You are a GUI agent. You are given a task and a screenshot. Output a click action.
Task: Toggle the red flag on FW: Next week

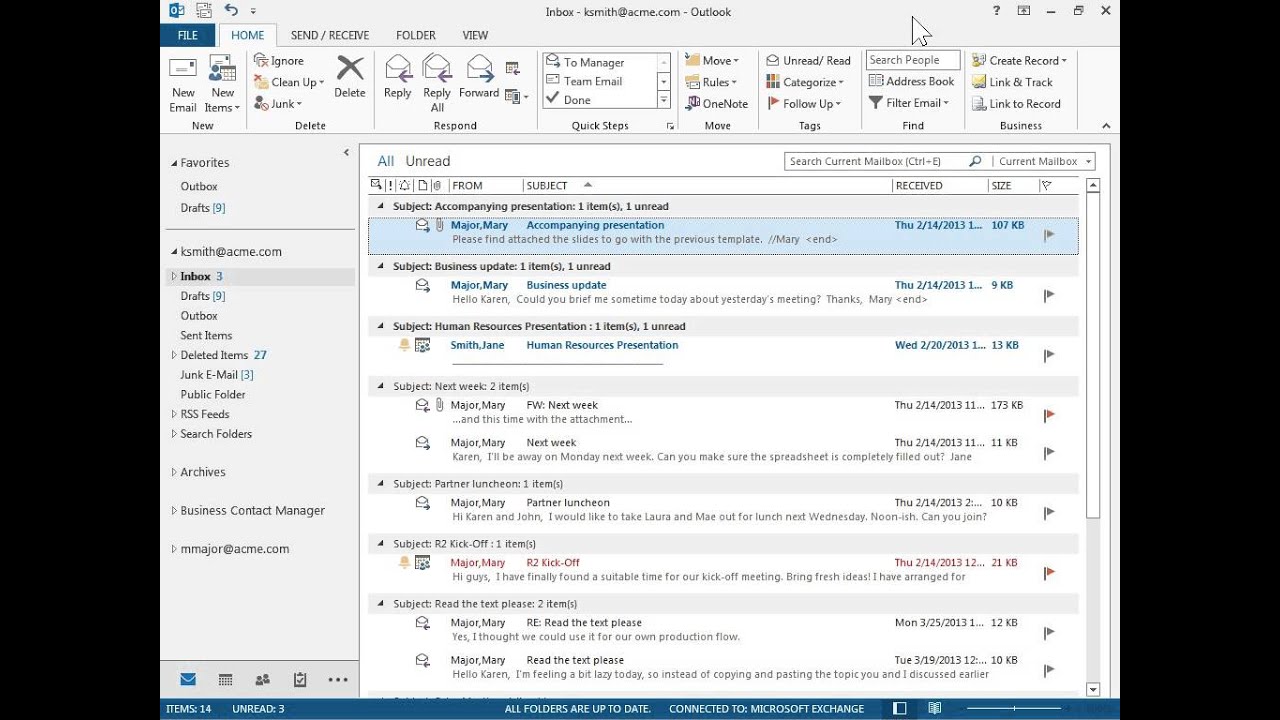(x=1049, y=415)
